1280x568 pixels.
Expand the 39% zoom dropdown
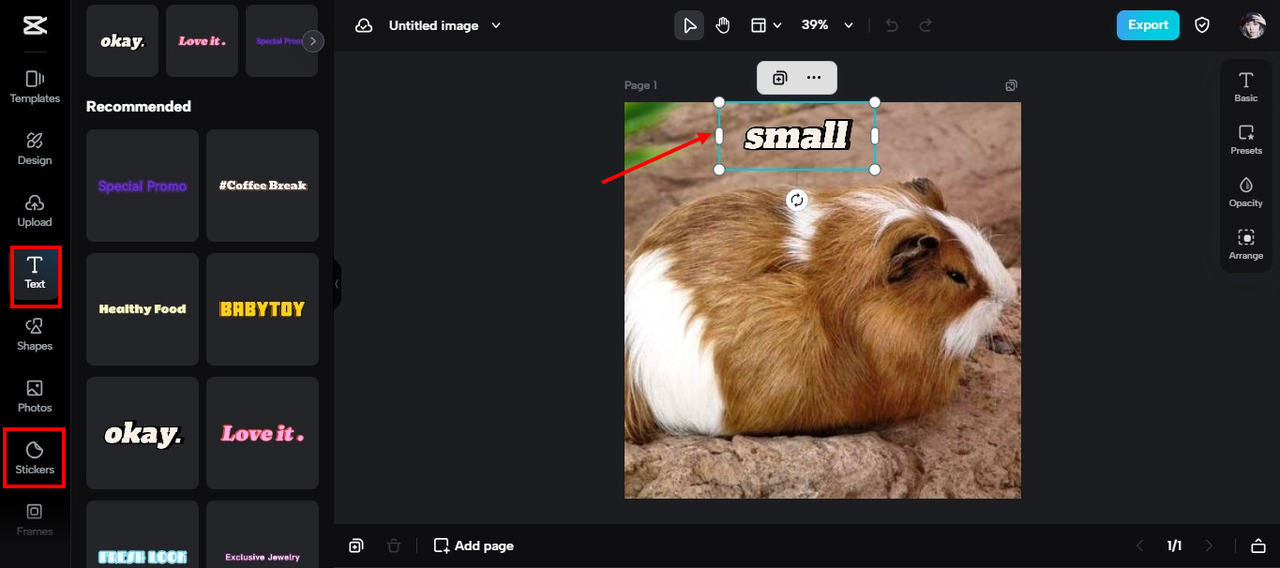(x=848, y=25)
